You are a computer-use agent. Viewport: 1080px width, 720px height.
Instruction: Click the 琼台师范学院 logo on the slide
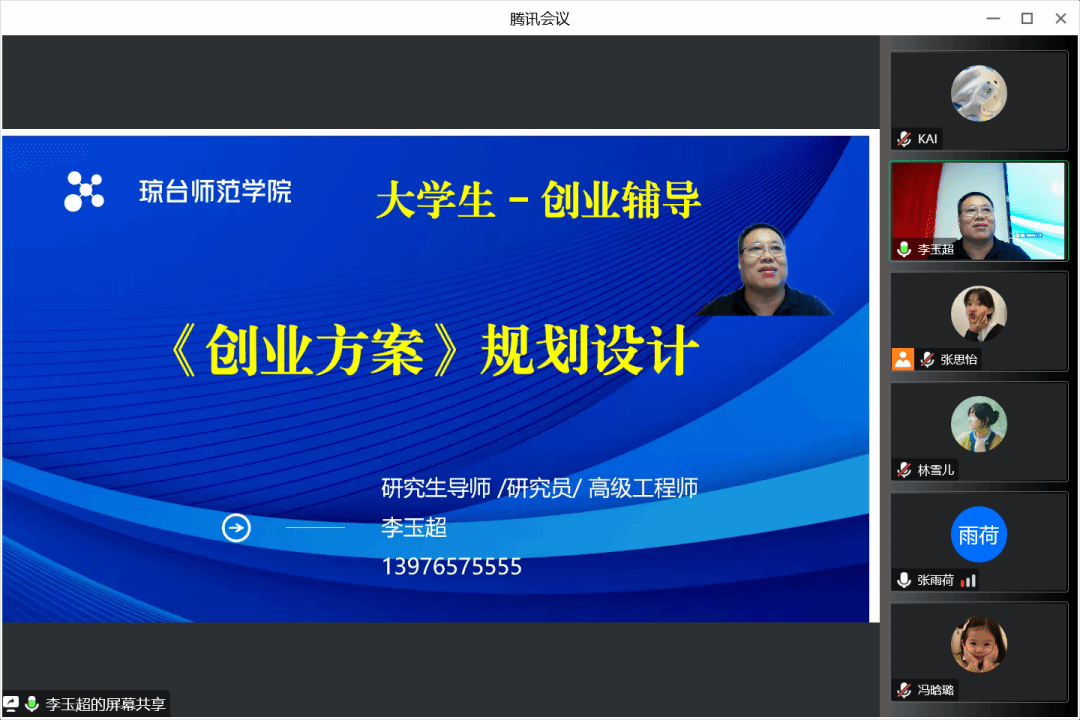coord(84,191)
